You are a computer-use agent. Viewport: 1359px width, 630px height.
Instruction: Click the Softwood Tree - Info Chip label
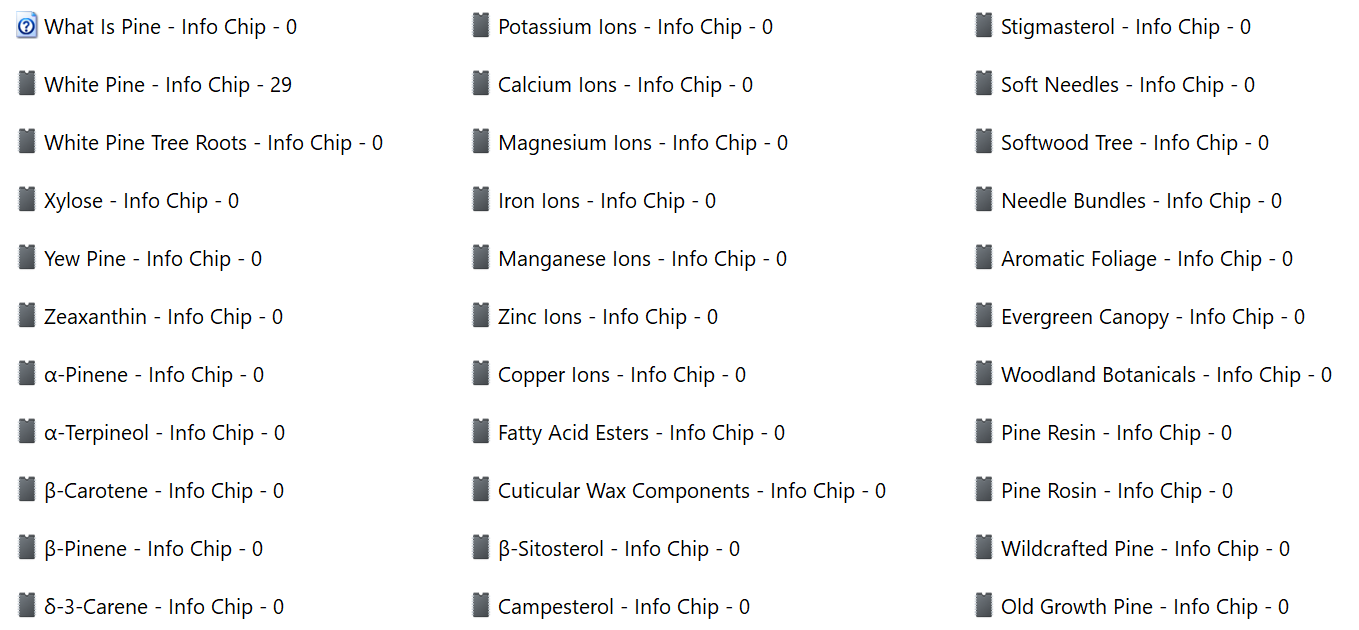click(x=1135, y=143)
